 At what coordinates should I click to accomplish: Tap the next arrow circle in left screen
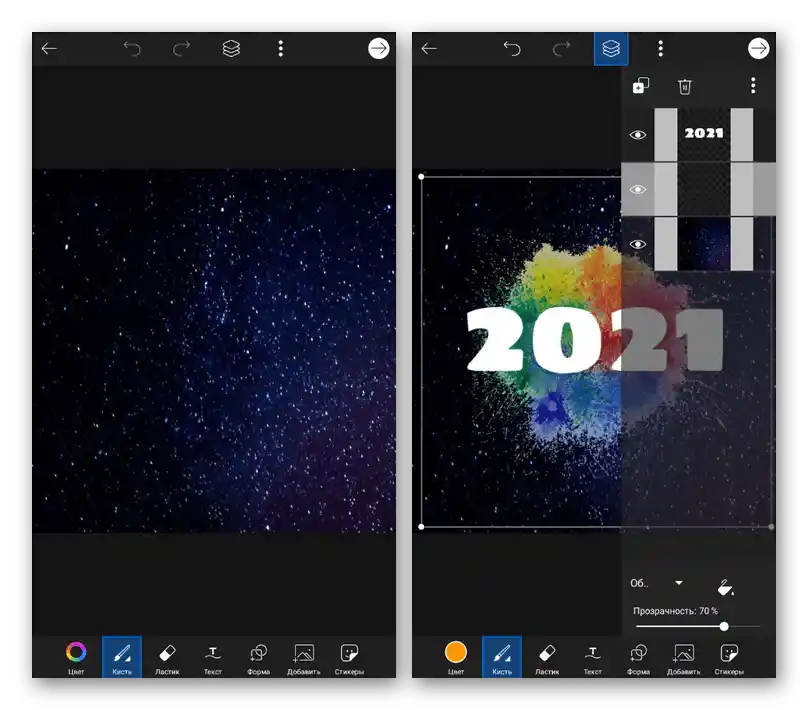tap(379, 48)
